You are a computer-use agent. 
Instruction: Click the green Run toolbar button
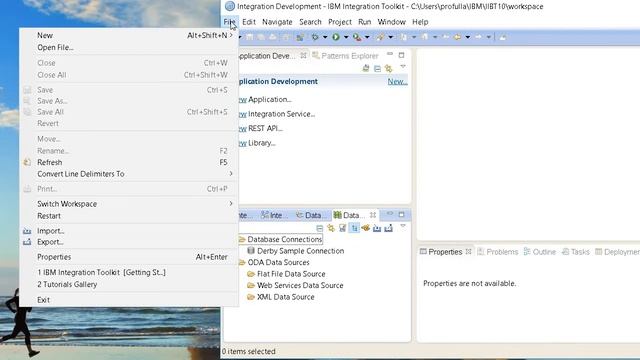[x=336, y=37]
